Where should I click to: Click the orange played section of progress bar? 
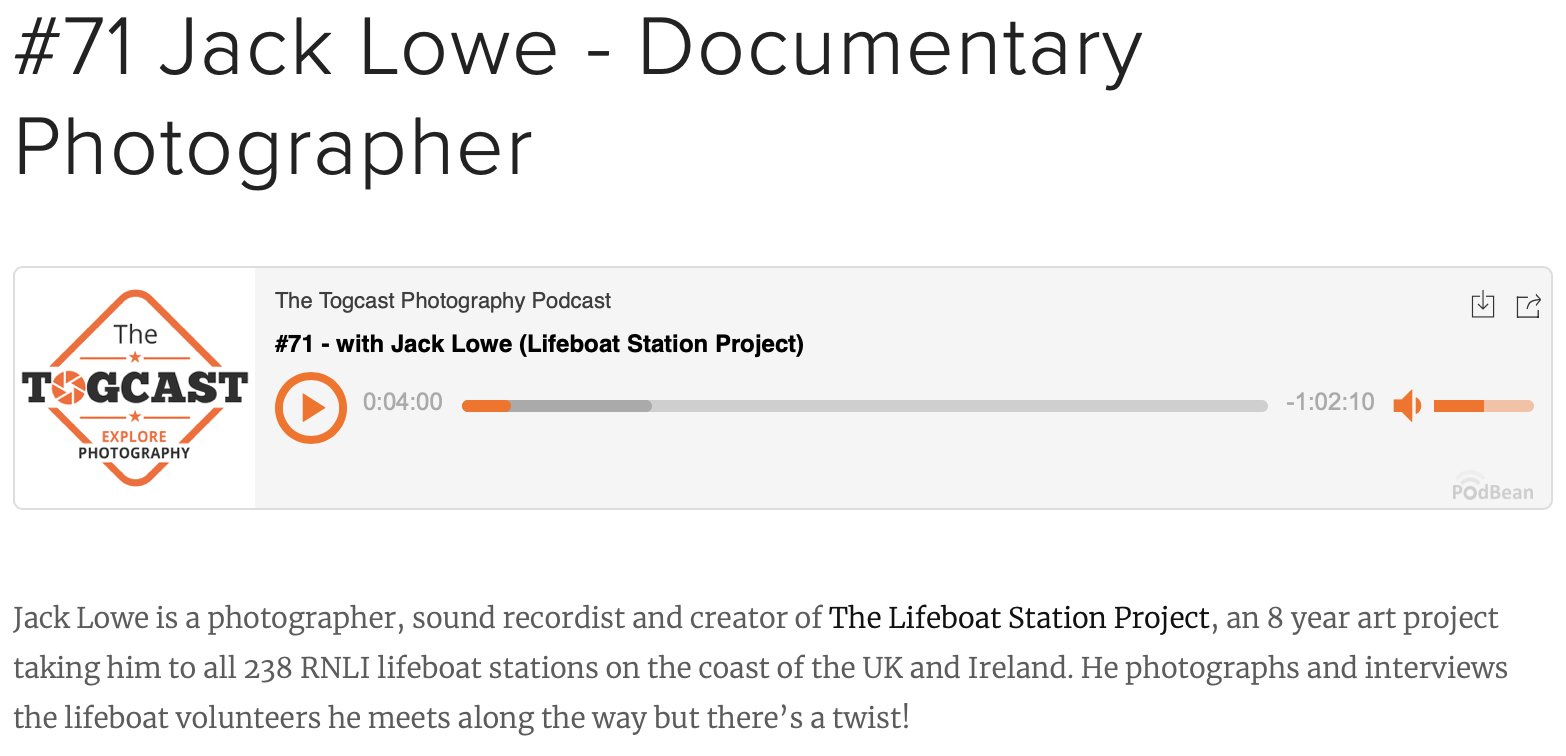[x=486, y=406]
